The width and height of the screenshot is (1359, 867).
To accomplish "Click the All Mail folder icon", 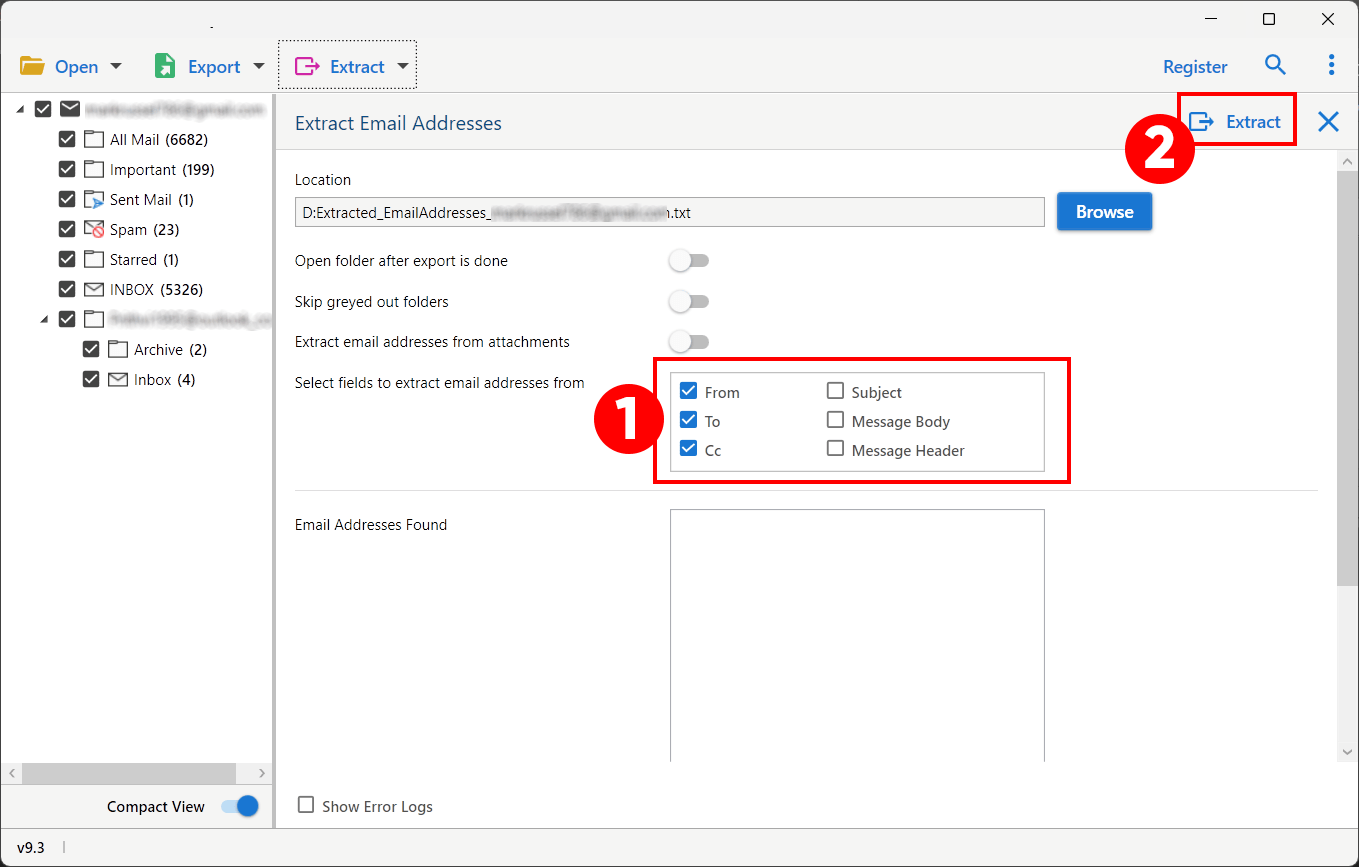I will [x=94, y=139].
